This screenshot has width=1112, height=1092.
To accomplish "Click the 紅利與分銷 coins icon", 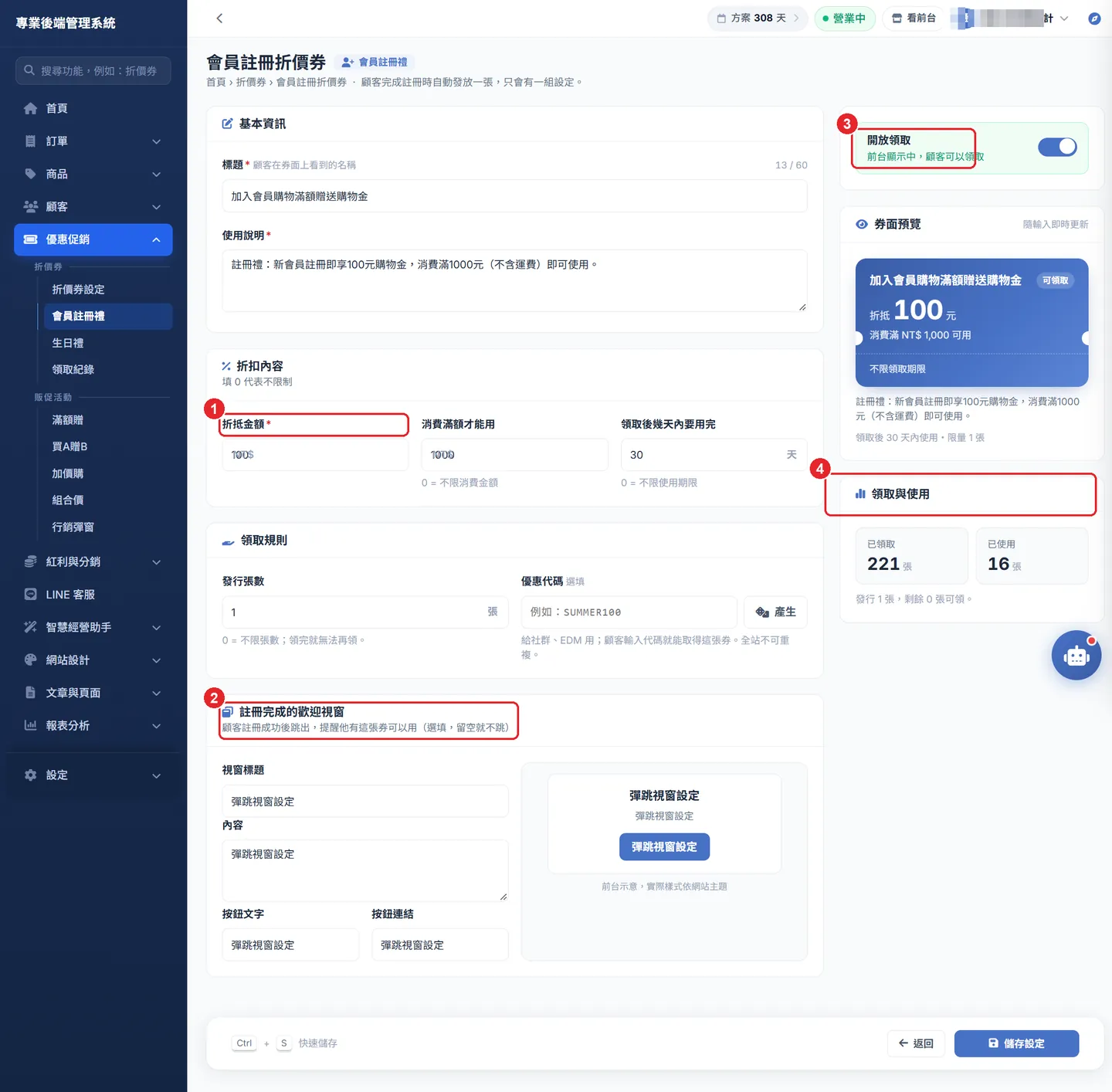I will click(x=30, y=561).
